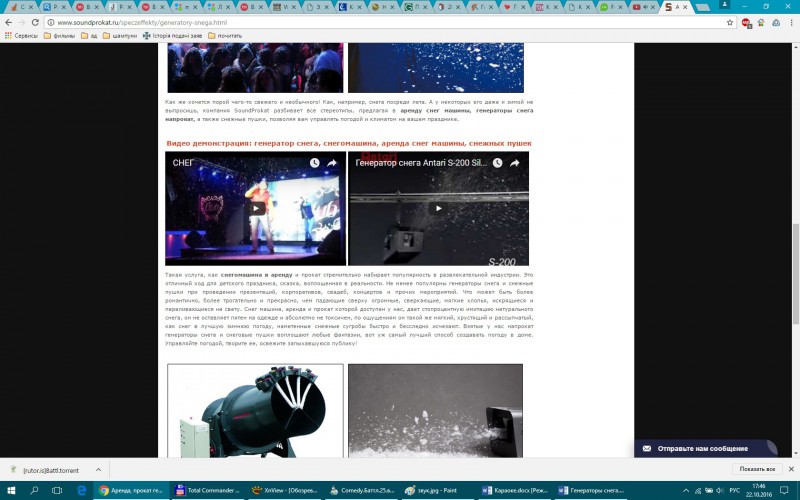
Task: Close the downloads bar
Action: point(791,469)
